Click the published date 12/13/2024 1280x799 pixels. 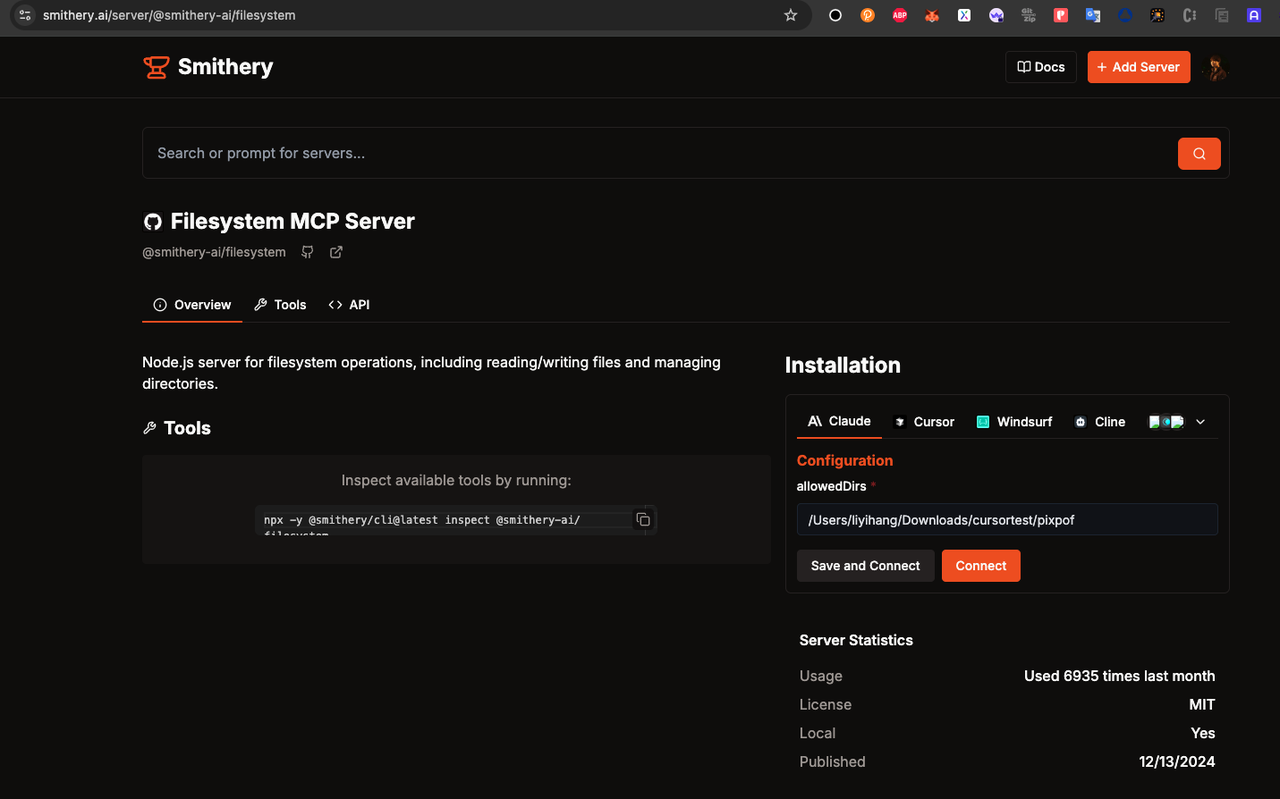[x=1177, y=762]
